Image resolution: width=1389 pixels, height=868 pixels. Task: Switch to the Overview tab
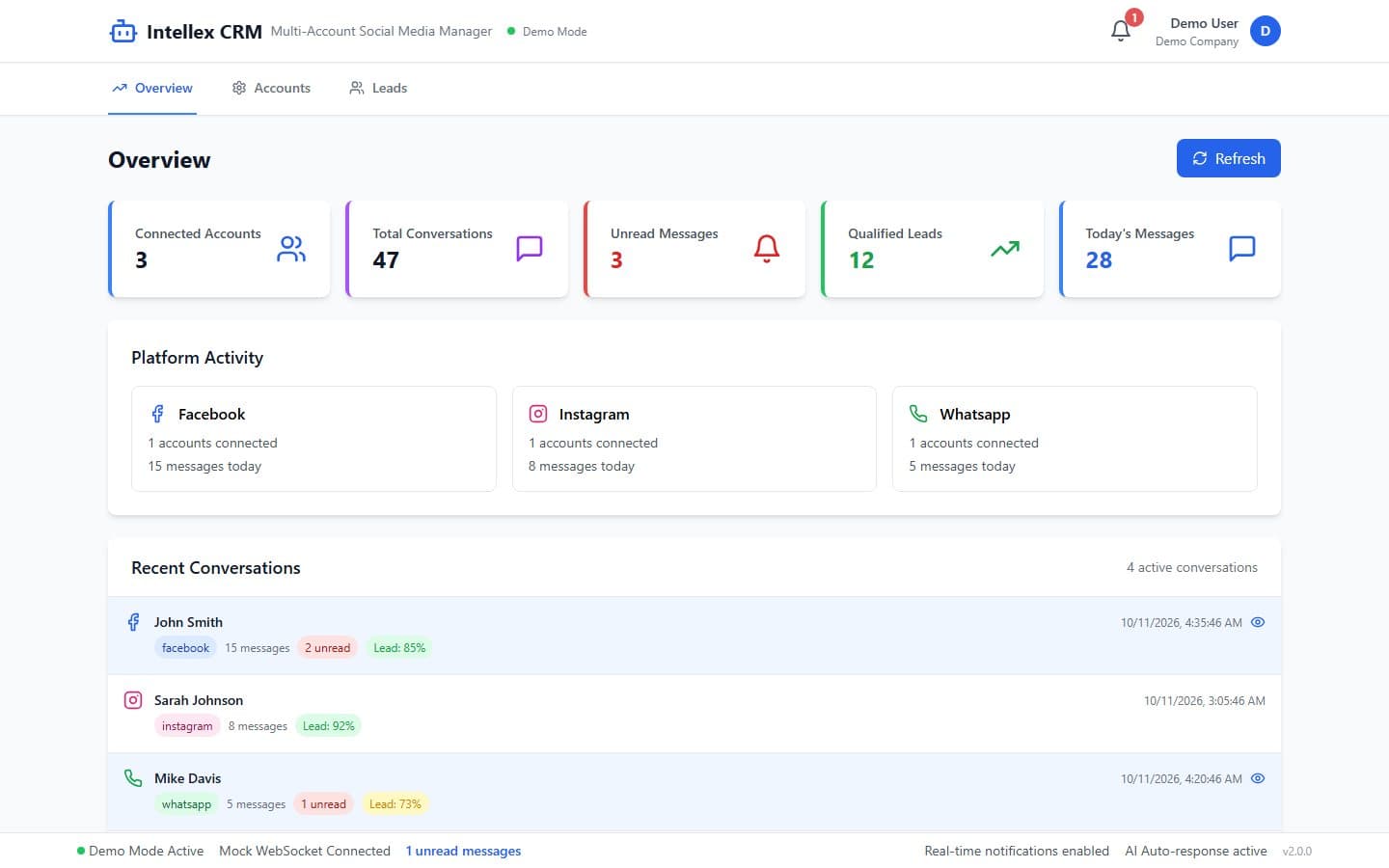click(x=152, y=88)
